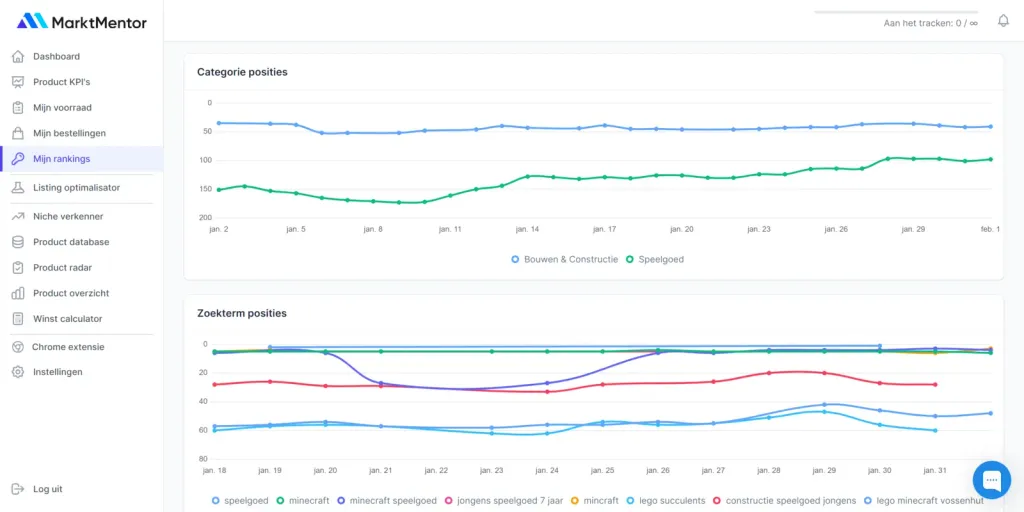Click the 'Aan het tracken: 0 / ∞' text
This screenshot has width=1024, height=512.
point(931,23)
